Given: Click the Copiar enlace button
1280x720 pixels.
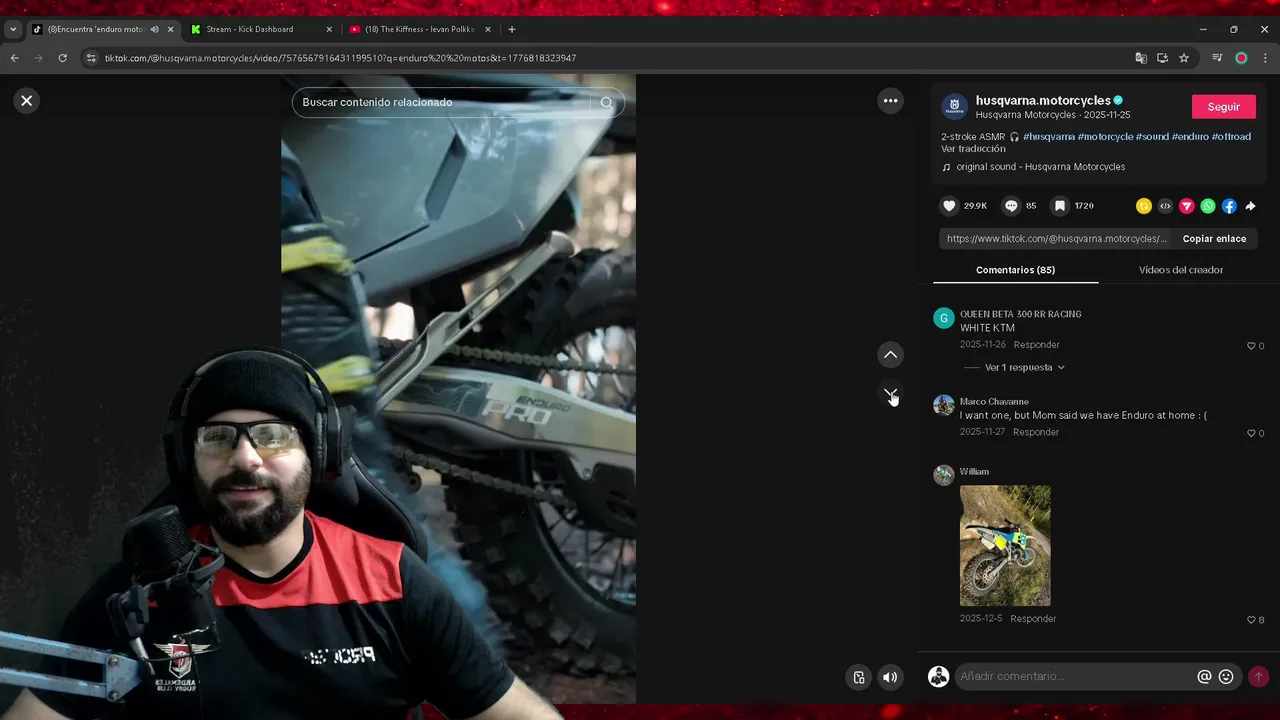Looking at the screenshot, I should 1214,239.
